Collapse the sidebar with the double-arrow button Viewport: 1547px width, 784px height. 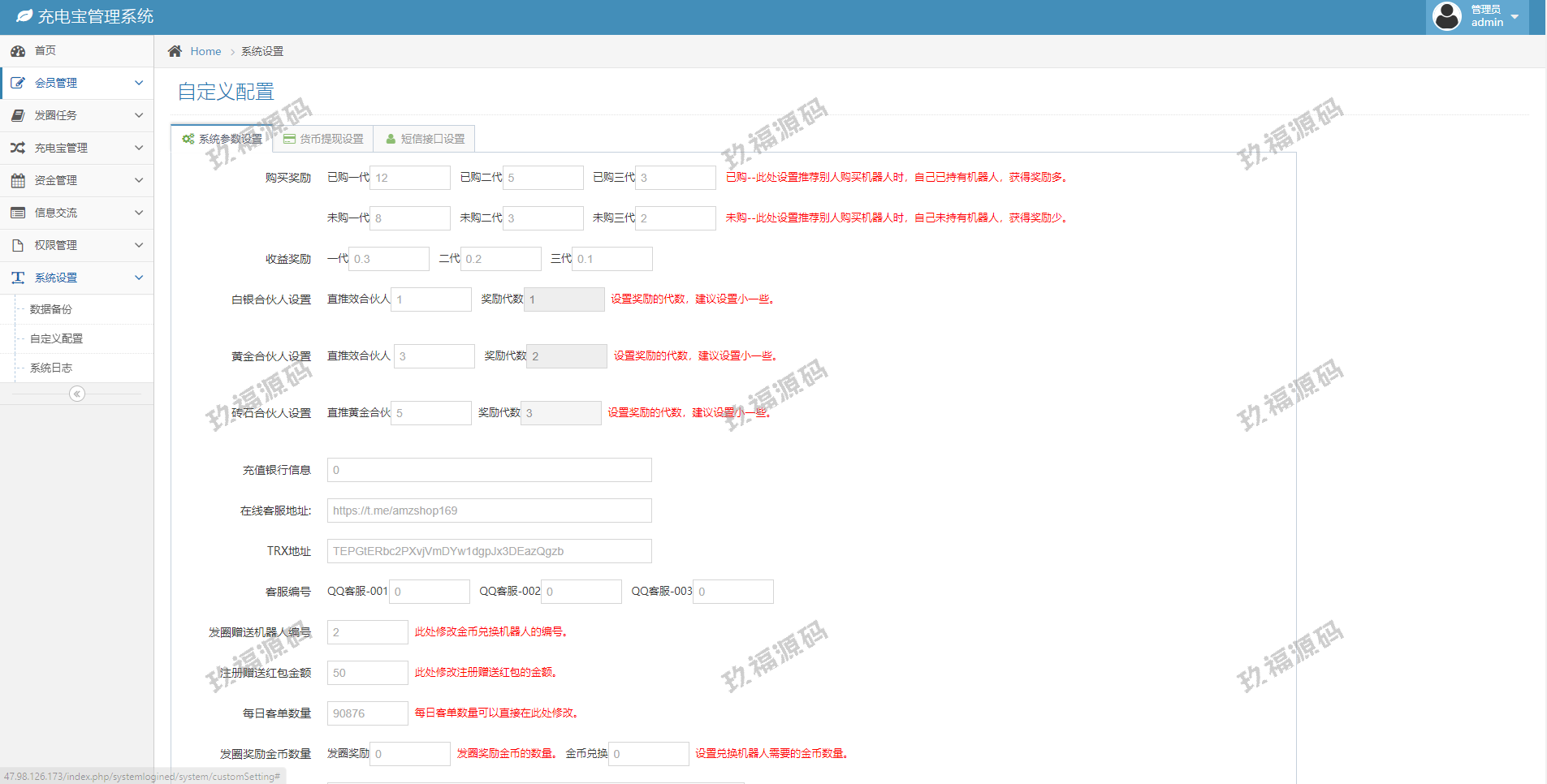(x=77, y=394)
